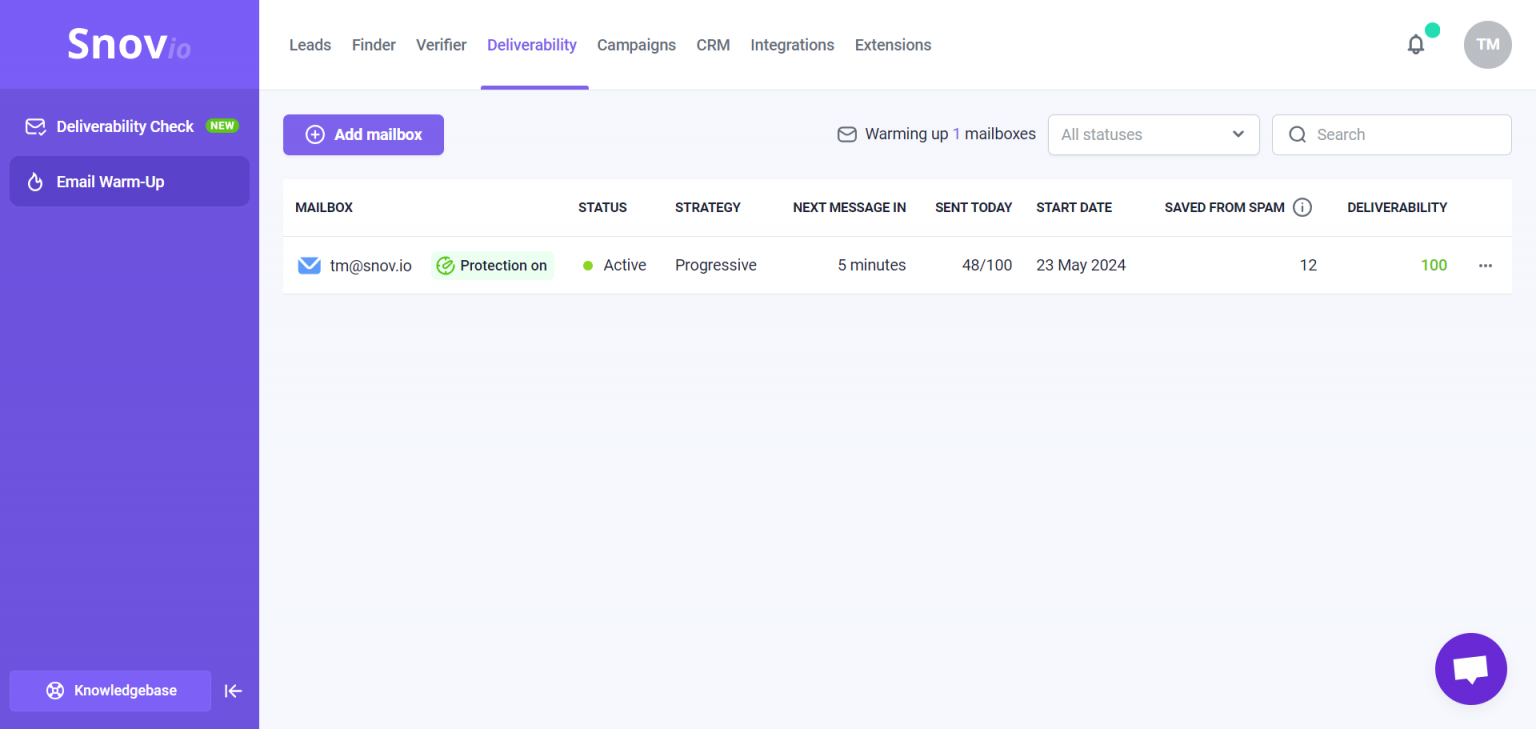The image size is (1536, 729).
Task: Click the 48/100 sent today value
Action: click(x=987, y=266)
